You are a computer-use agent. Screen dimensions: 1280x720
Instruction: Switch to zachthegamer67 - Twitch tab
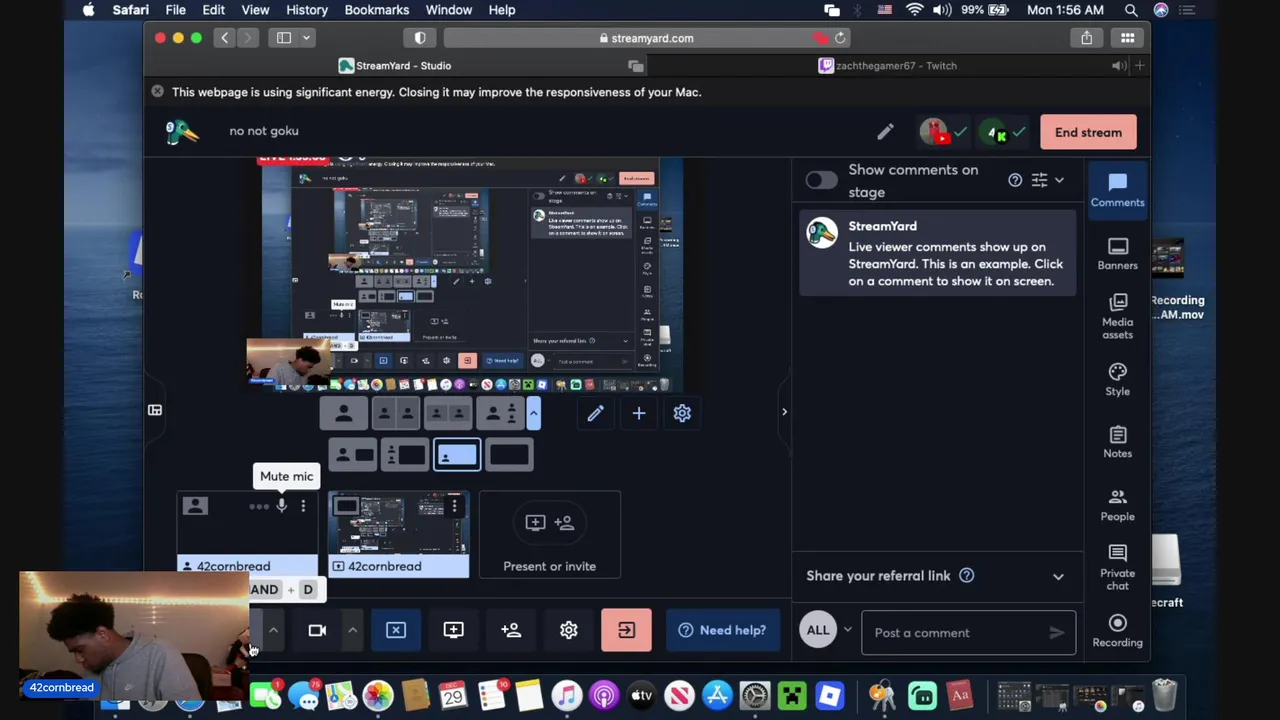(888, 65)
